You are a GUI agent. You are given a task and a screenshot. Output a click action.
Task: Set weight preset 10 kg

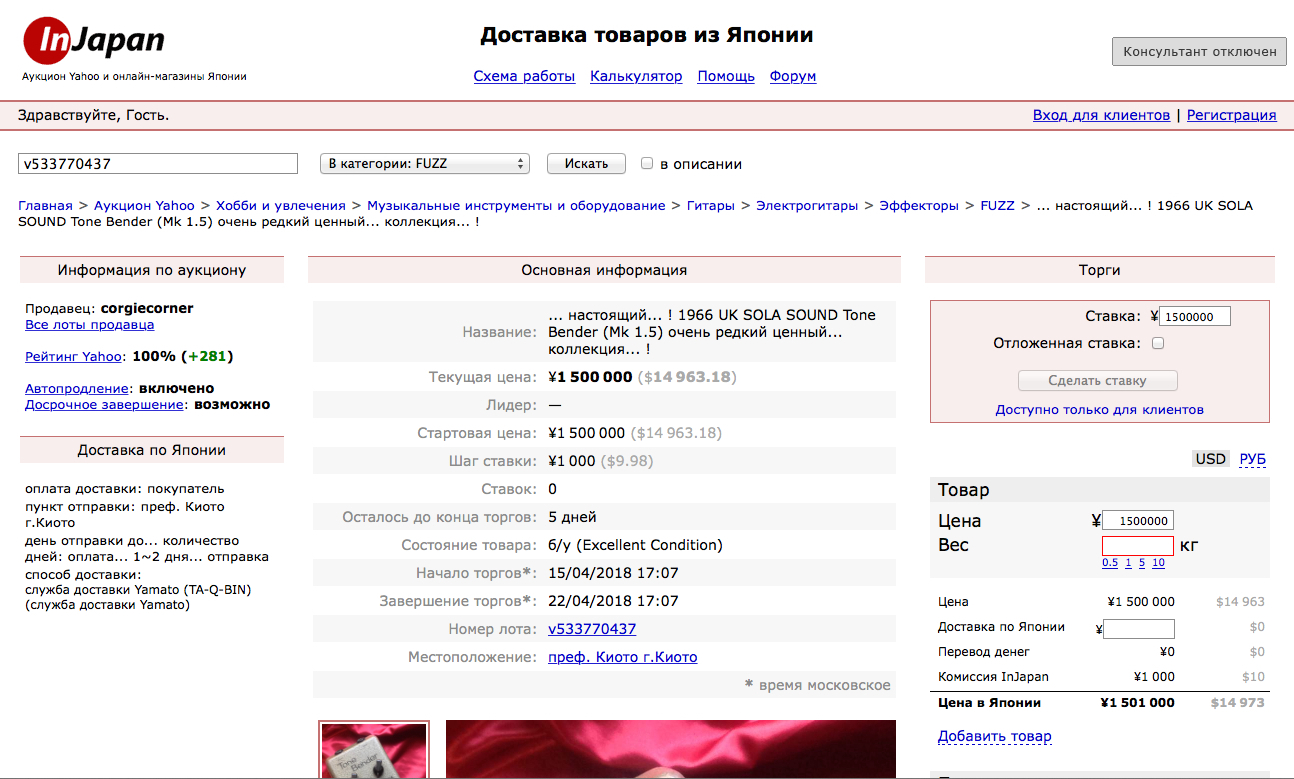pyautogui.click(x=1158, y=563)
